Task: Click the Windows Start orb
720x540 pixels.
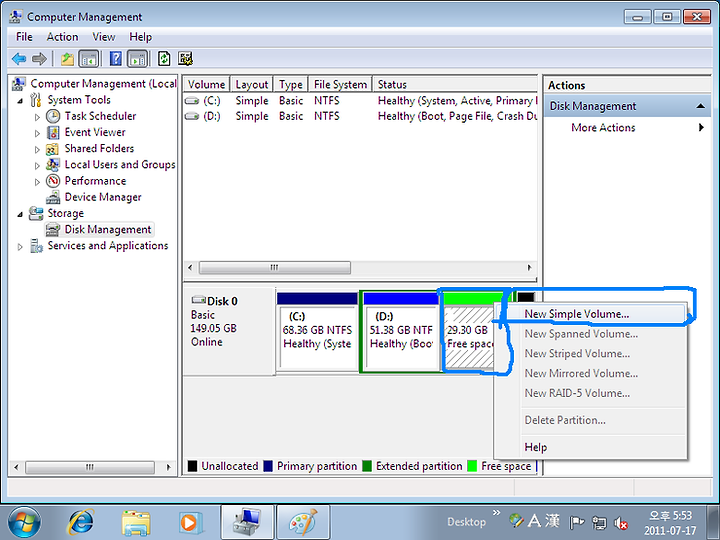Action: pos(24,523)
